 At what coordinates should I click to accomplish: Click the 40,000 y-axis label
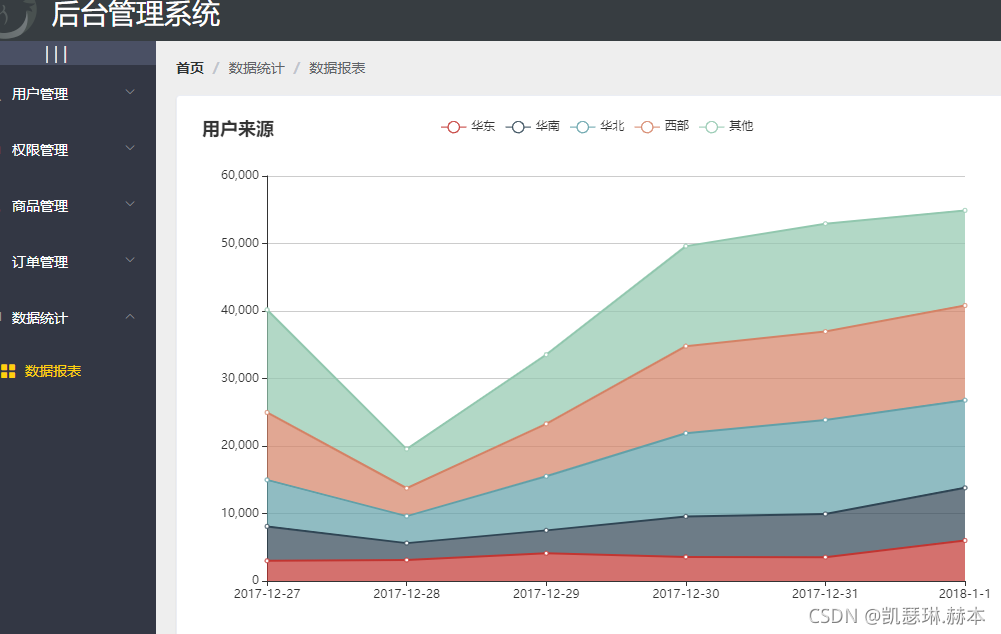pyautogui.click(x=240, y=310)
